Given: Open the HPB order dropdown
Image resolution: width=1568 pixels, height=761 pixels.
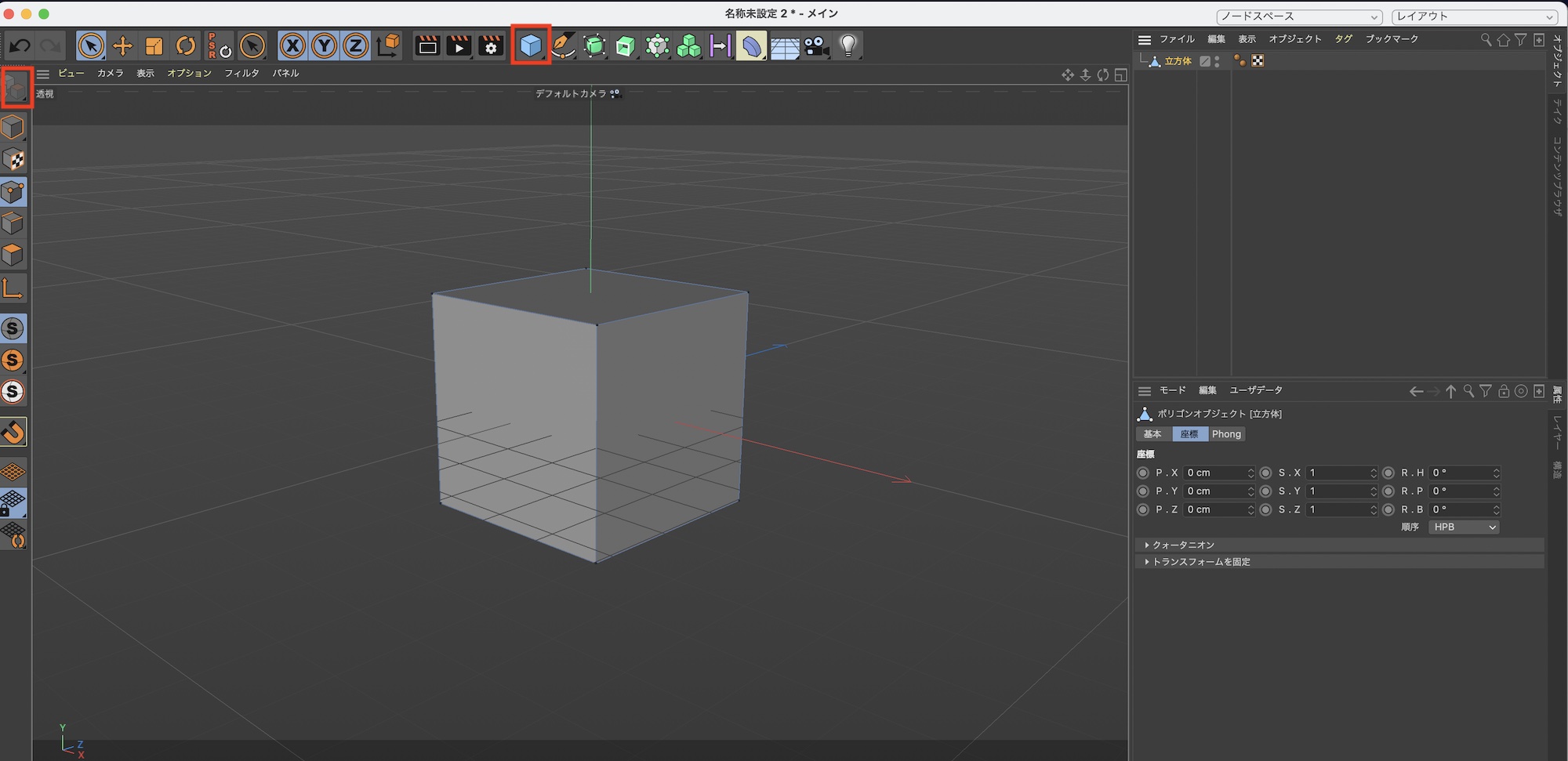Looking at the screenshot, I should click(x=1463, y=527).
